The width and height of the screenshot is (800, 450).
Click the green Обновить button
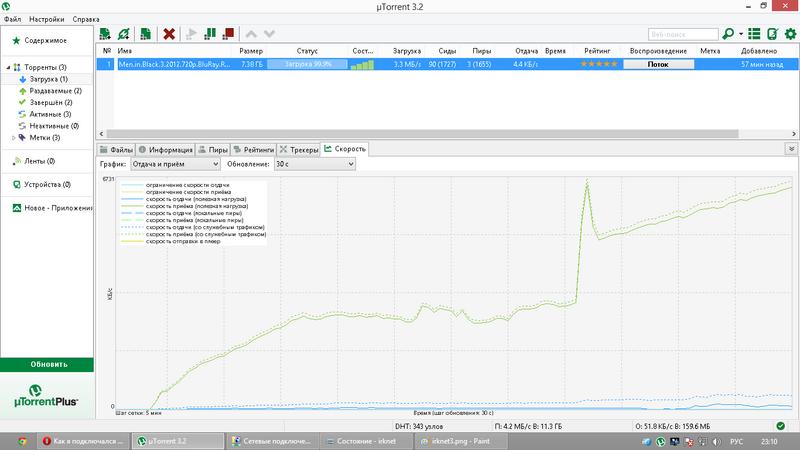point(47,364)
